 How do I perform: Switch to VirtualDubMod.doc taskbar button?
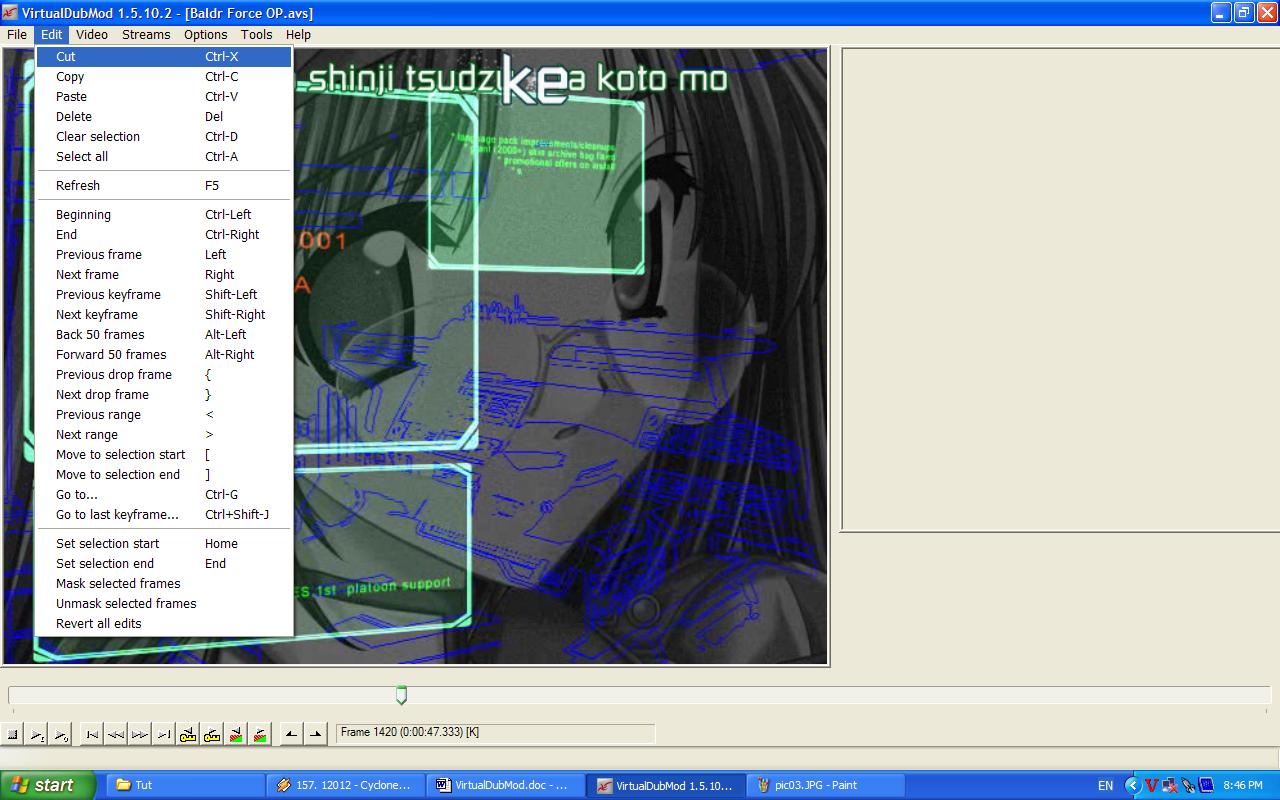(506, 785)
